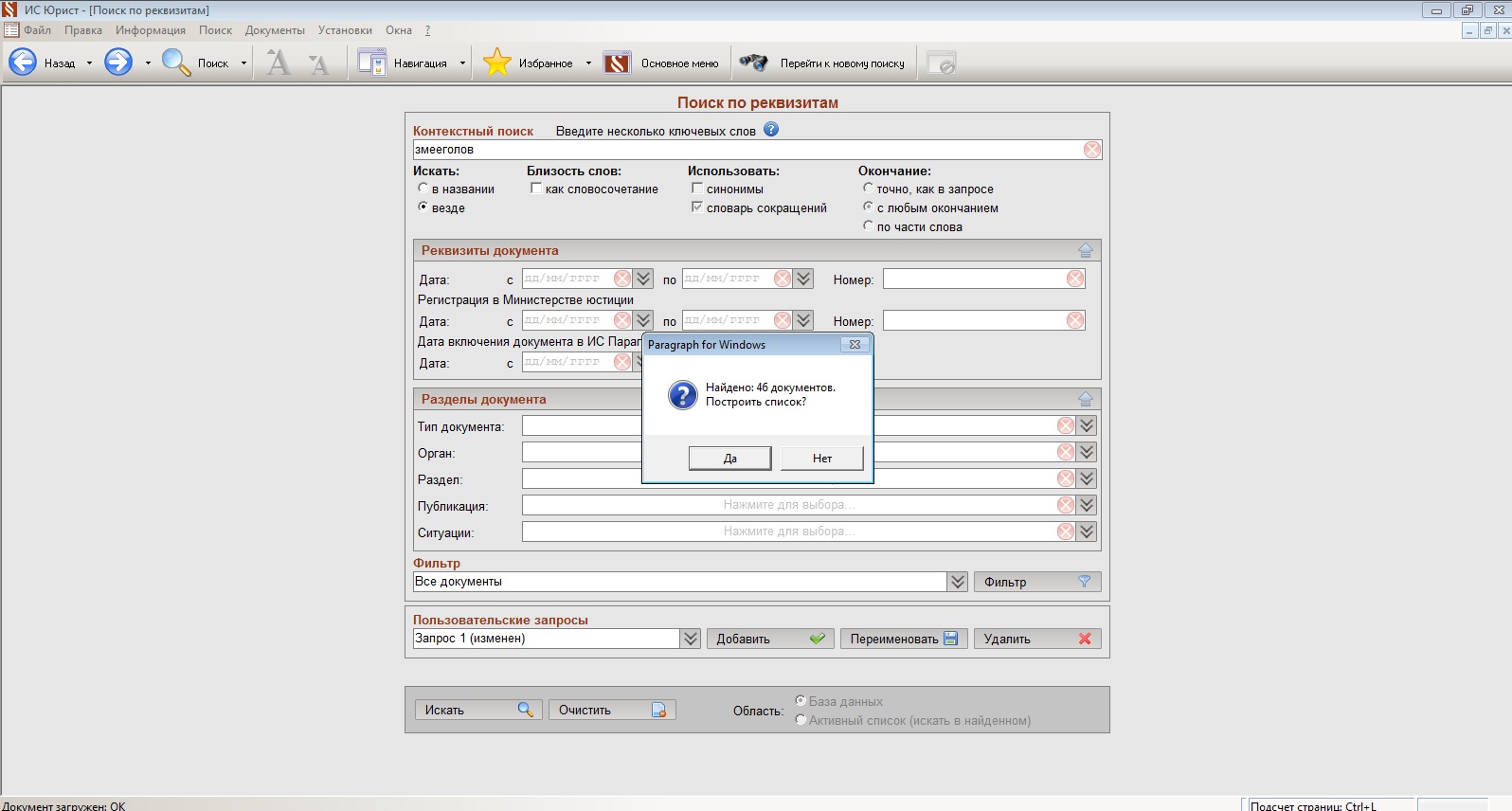Open the Избранное dropdown arrow

point(588,63)
